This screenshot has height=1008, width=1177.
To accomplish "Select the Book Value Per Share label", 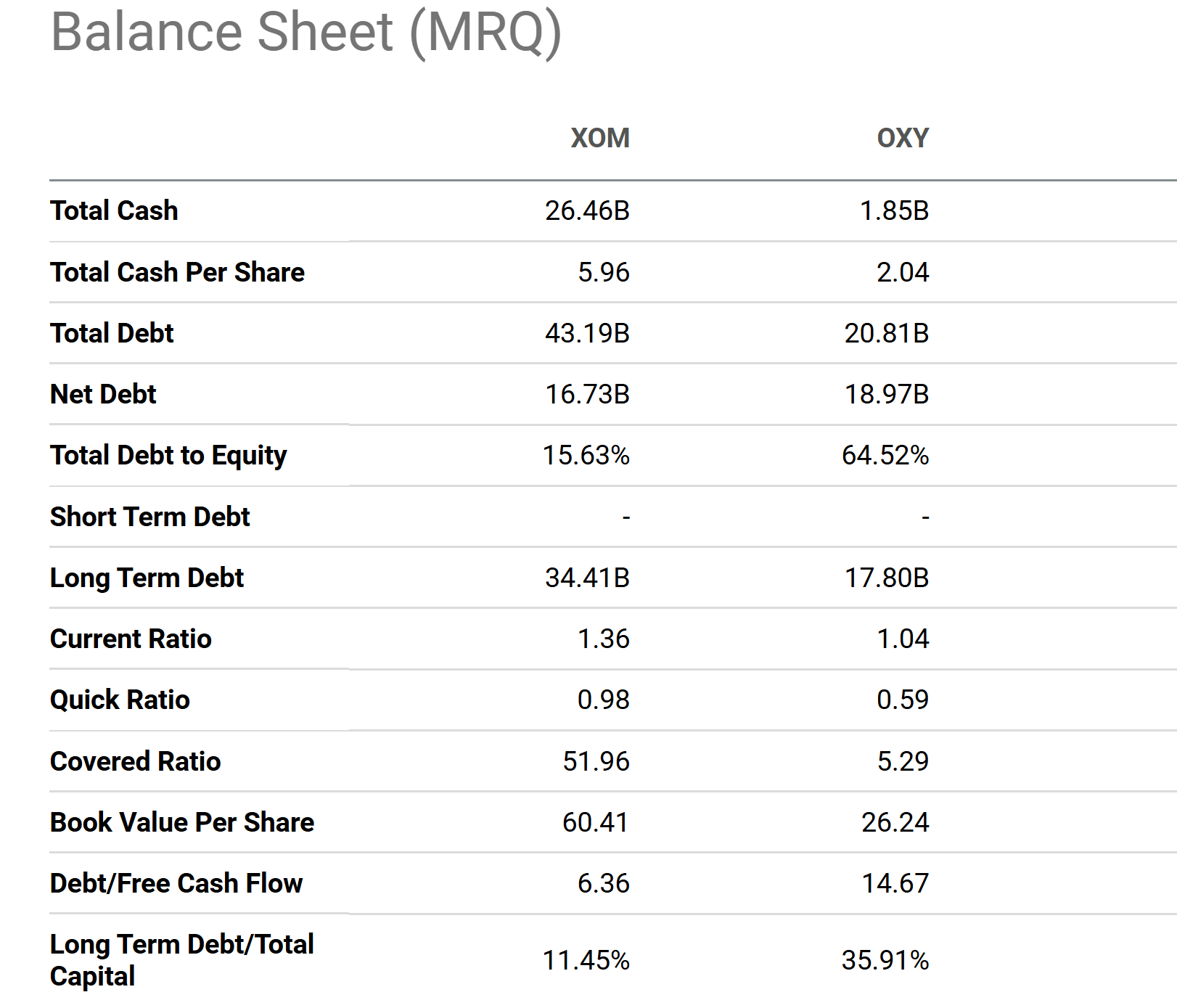I will (182, 822).
